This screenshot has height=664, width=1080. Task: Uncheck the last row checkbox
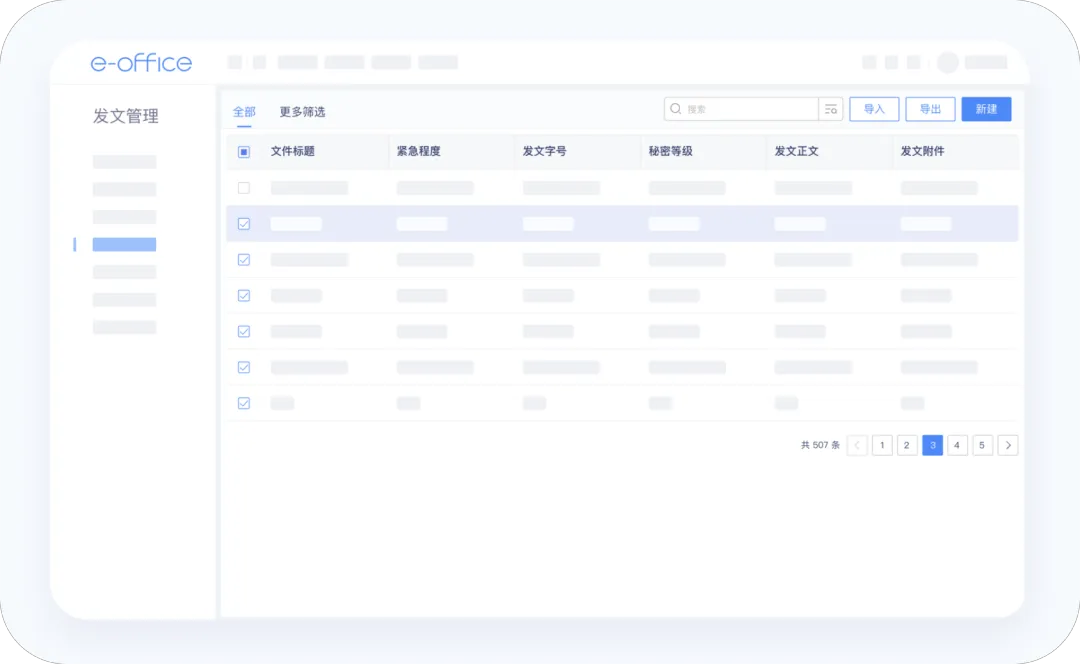(244, 403)
